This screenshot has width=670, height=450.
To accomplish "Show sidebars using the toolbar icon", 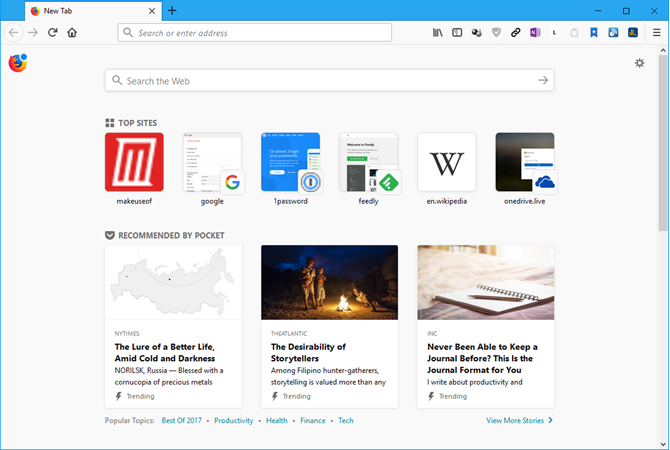I will 457,33.
